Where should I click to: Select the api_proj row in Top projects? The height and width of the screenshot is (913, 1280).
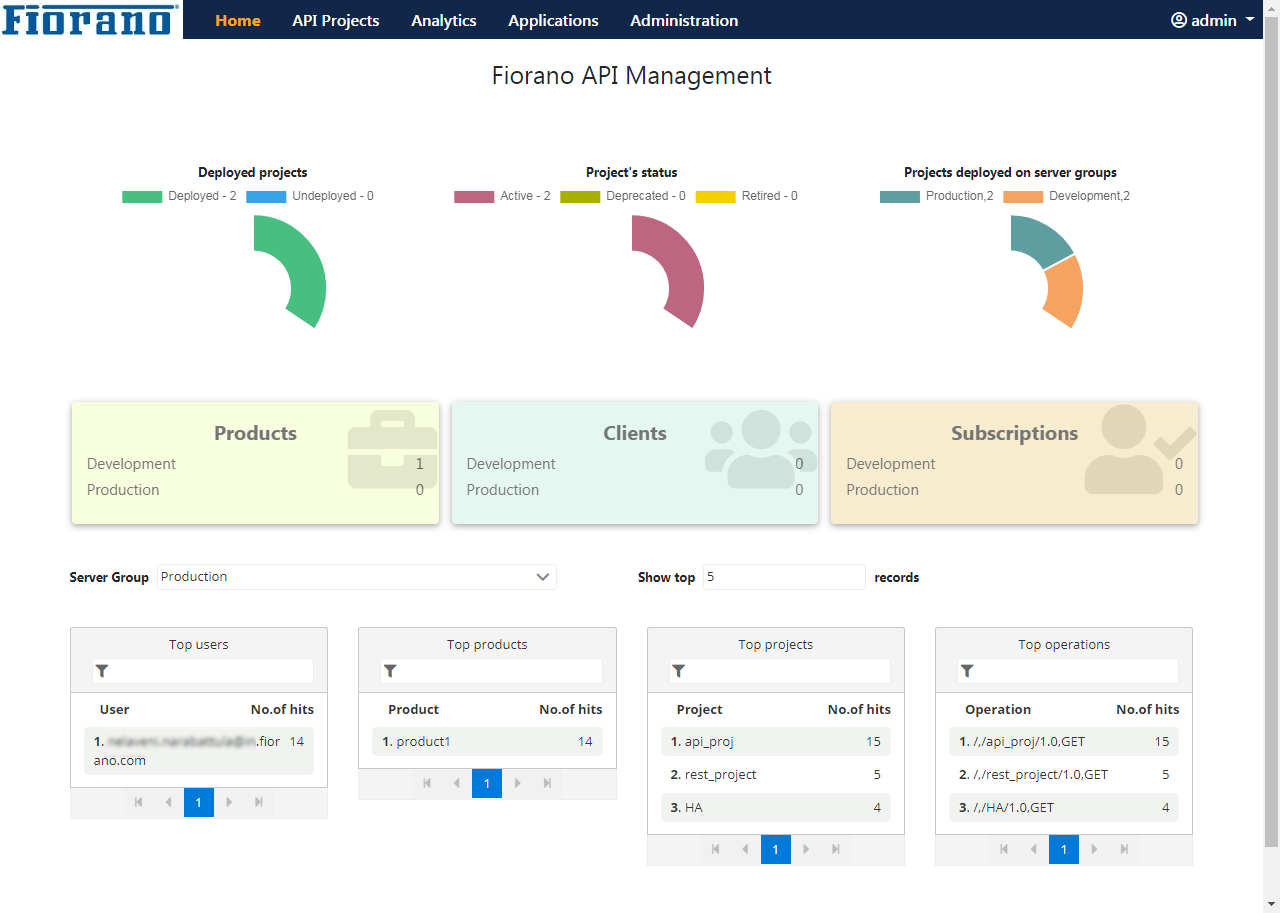click(776, 742)
